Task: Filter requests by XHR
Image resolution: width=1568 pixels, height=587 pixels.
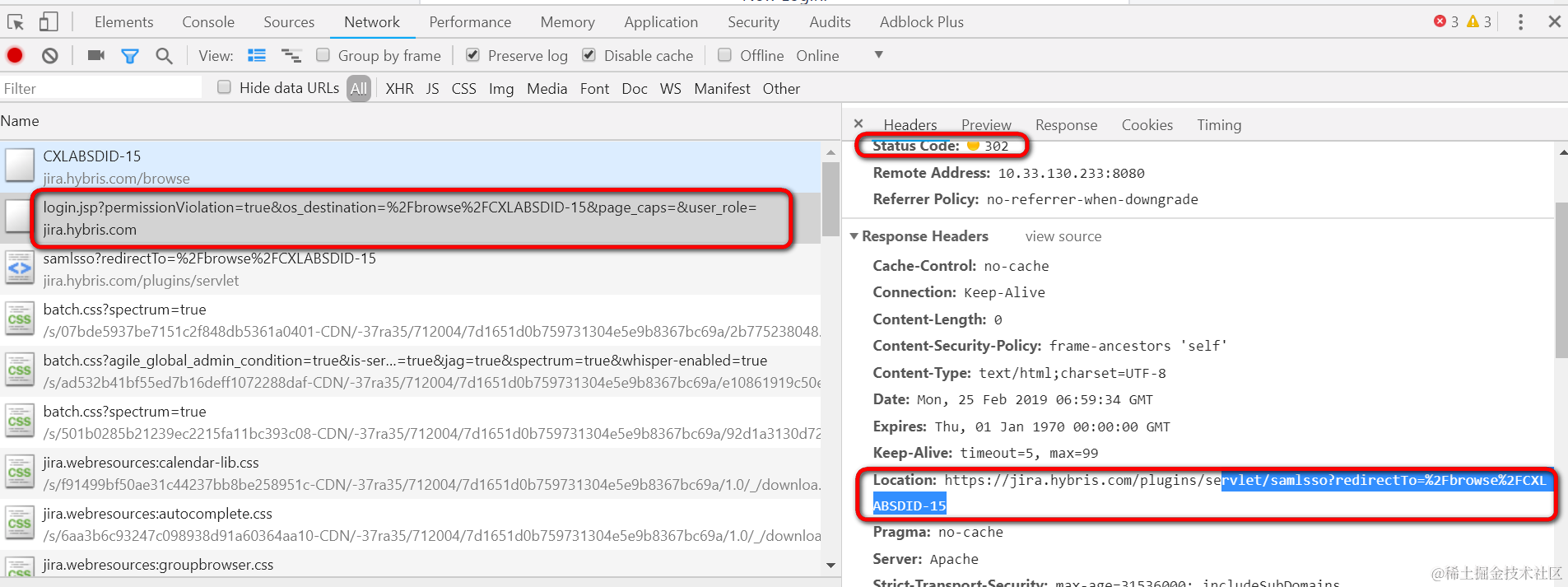Action: pos(399,88)
